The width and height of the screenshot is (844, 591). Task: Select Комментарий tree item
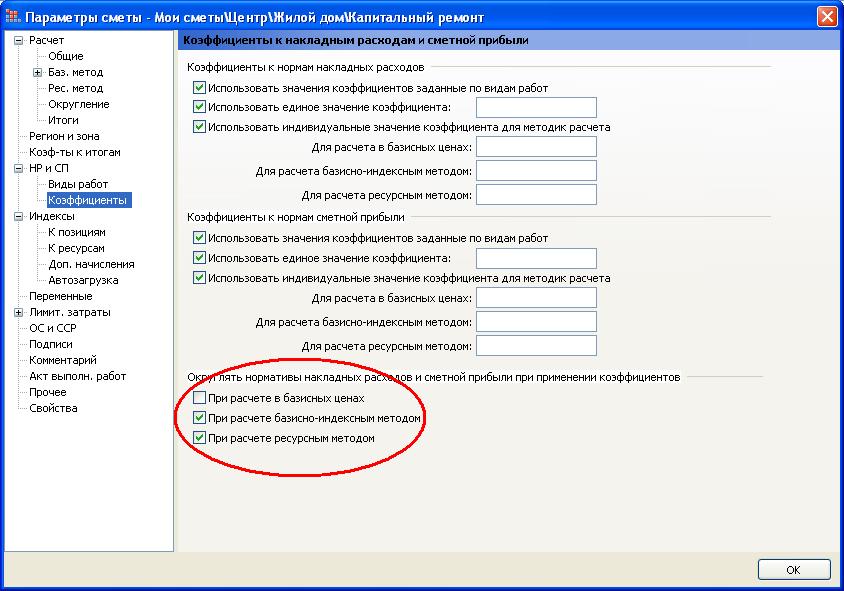point(63,360)
